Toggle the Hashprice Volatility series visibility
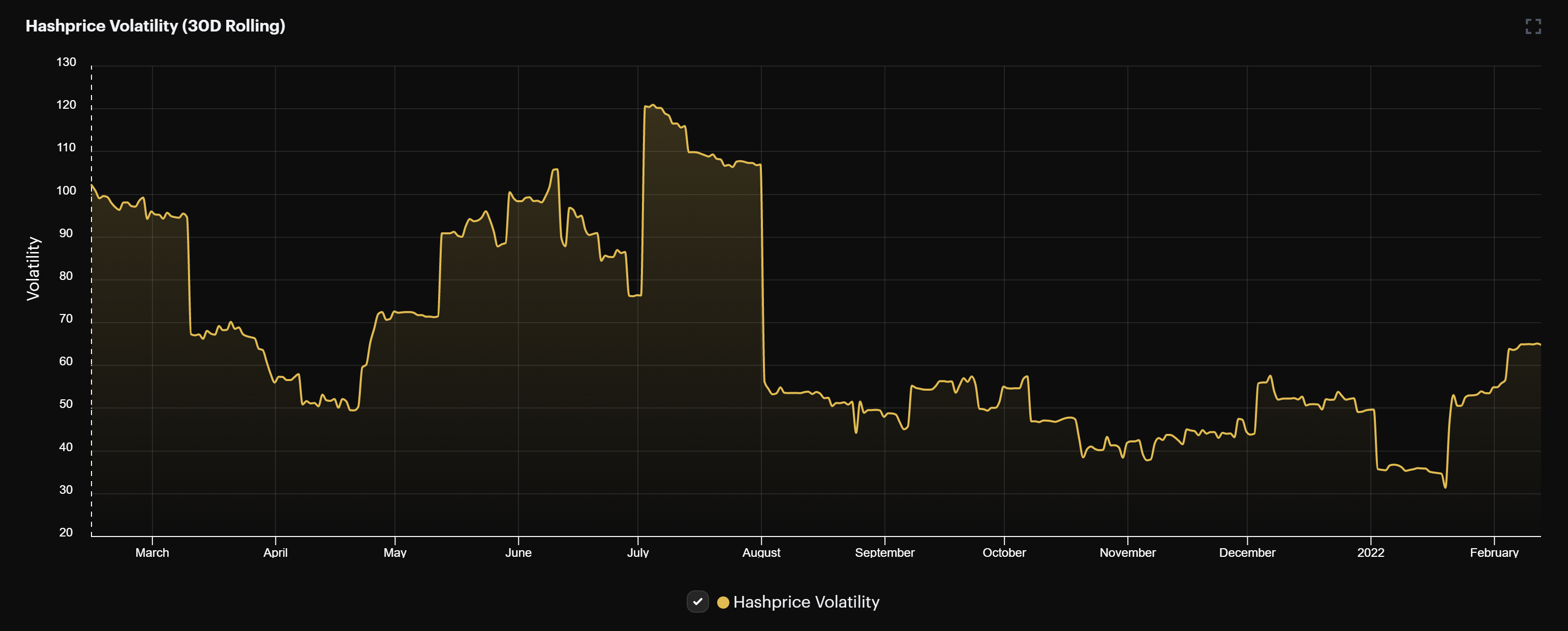Image resolution: width=1568 pixels, height=631 pixels. tap(697, 603)
